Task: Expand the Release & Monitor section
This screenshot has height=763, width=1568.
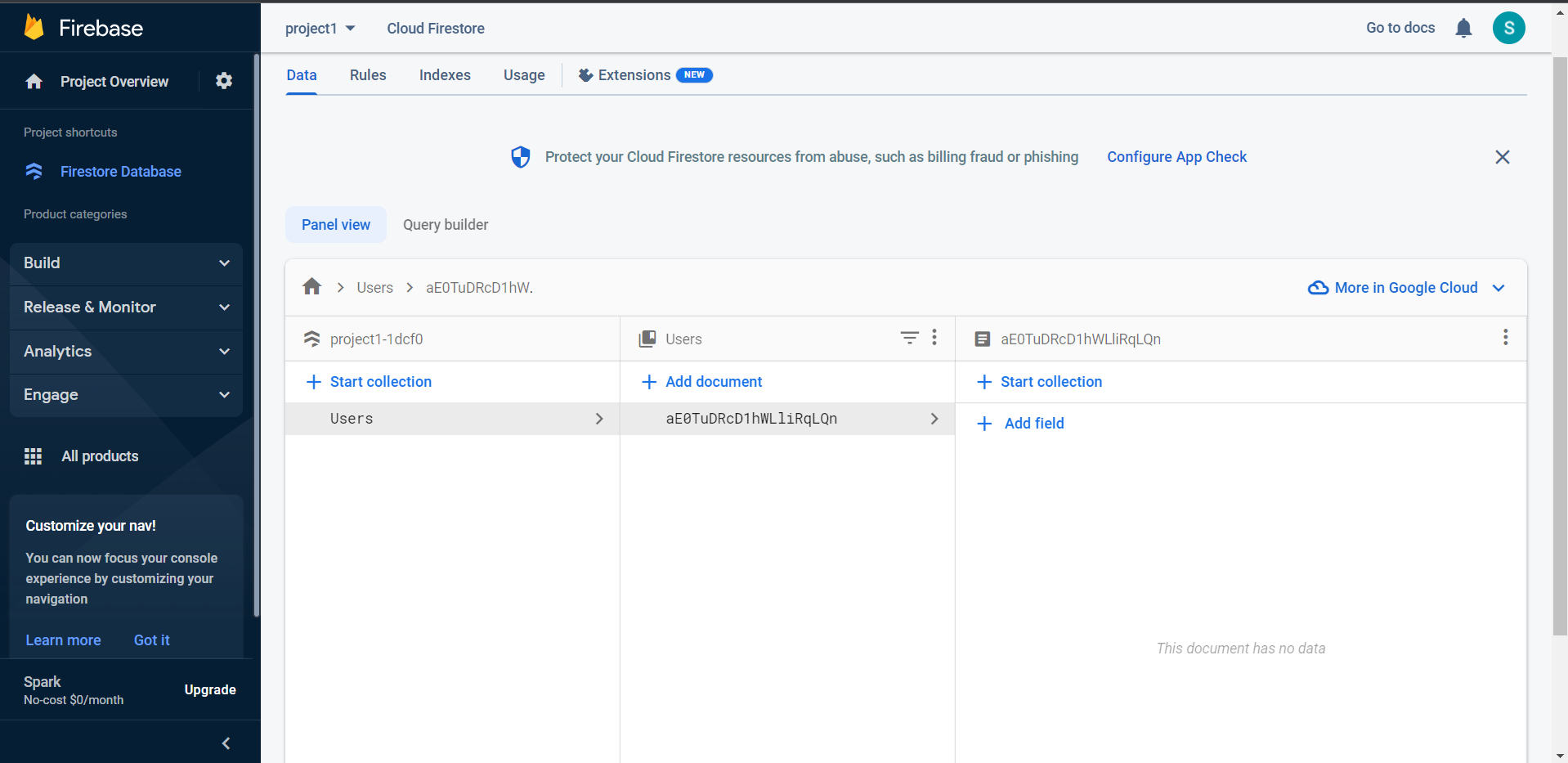Action: click(x=126, y=307)
